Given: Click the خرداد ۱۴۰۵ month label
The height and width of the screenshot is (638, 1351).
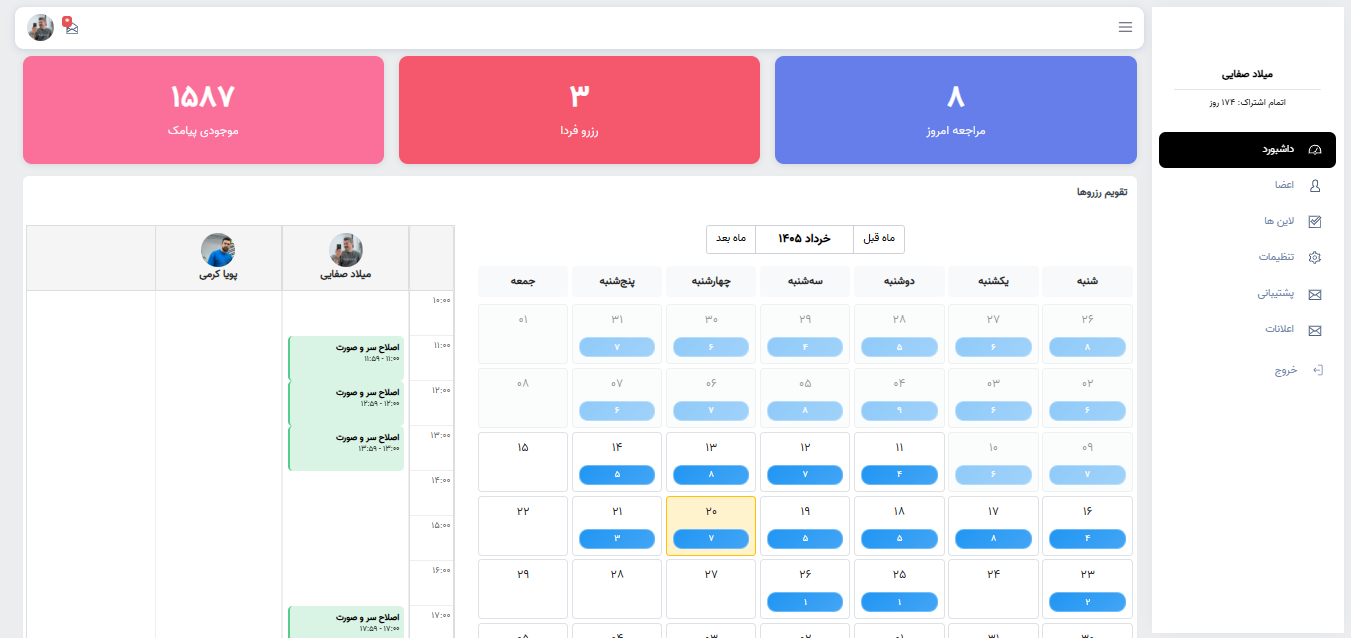Looking at the screenshot, I should 805,239.
